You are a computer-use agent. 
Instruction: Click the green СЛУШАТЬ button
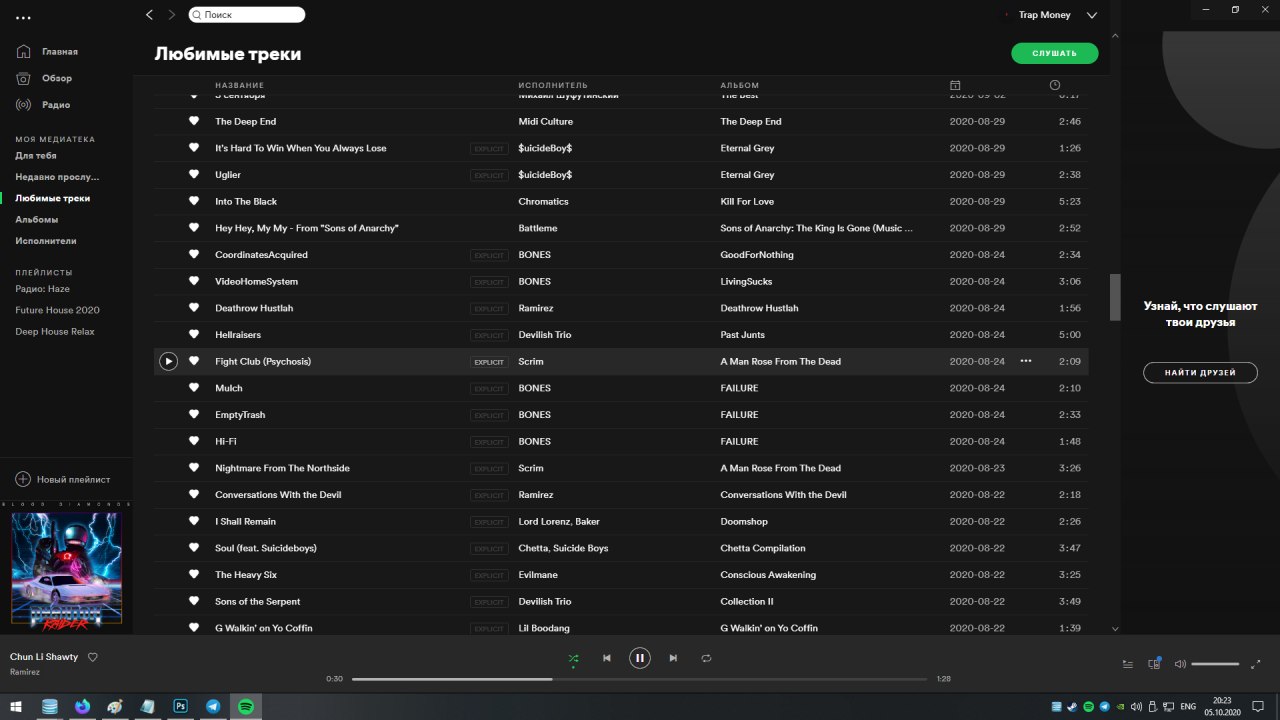pos(1054,53)
